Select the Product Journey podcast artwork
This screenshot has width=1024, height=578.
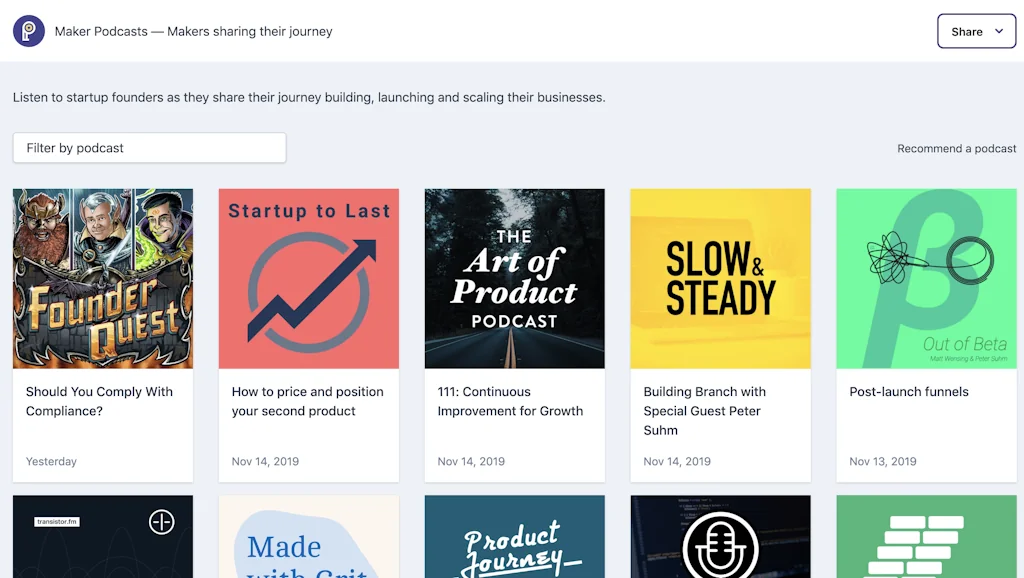(515, 537)
